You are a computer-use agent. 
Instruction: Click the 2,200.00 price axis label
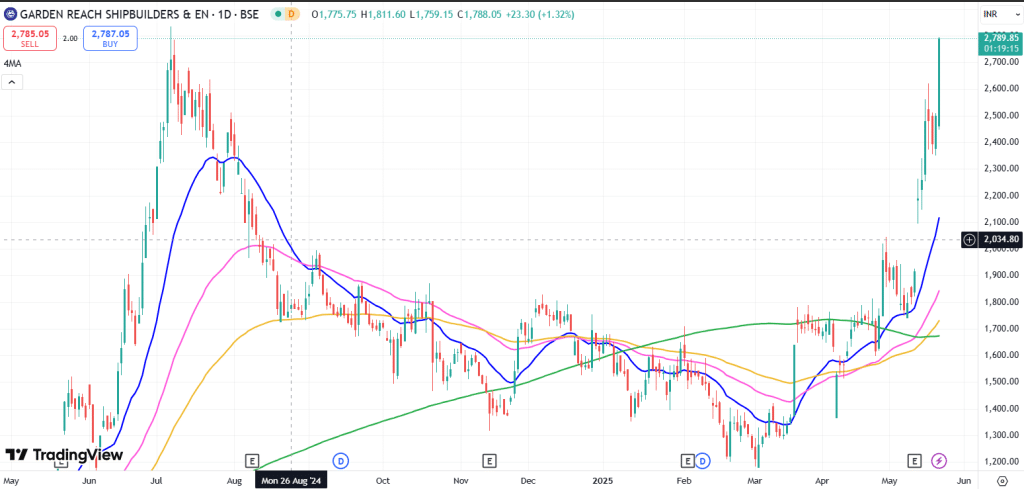click(1000, 195)
